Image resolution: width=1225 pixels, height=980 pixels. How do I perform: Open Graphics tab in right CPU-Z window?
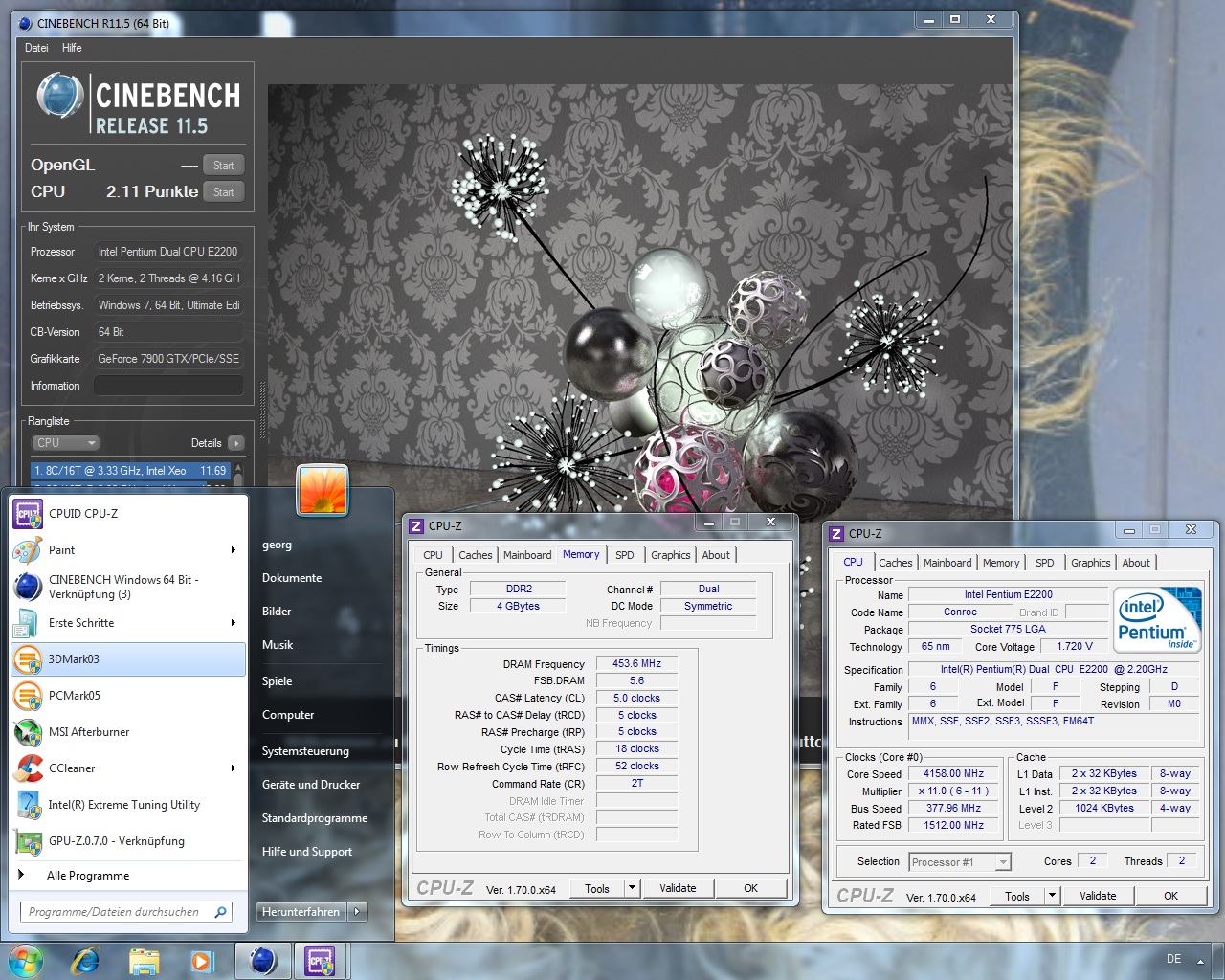click(1091, 563)
